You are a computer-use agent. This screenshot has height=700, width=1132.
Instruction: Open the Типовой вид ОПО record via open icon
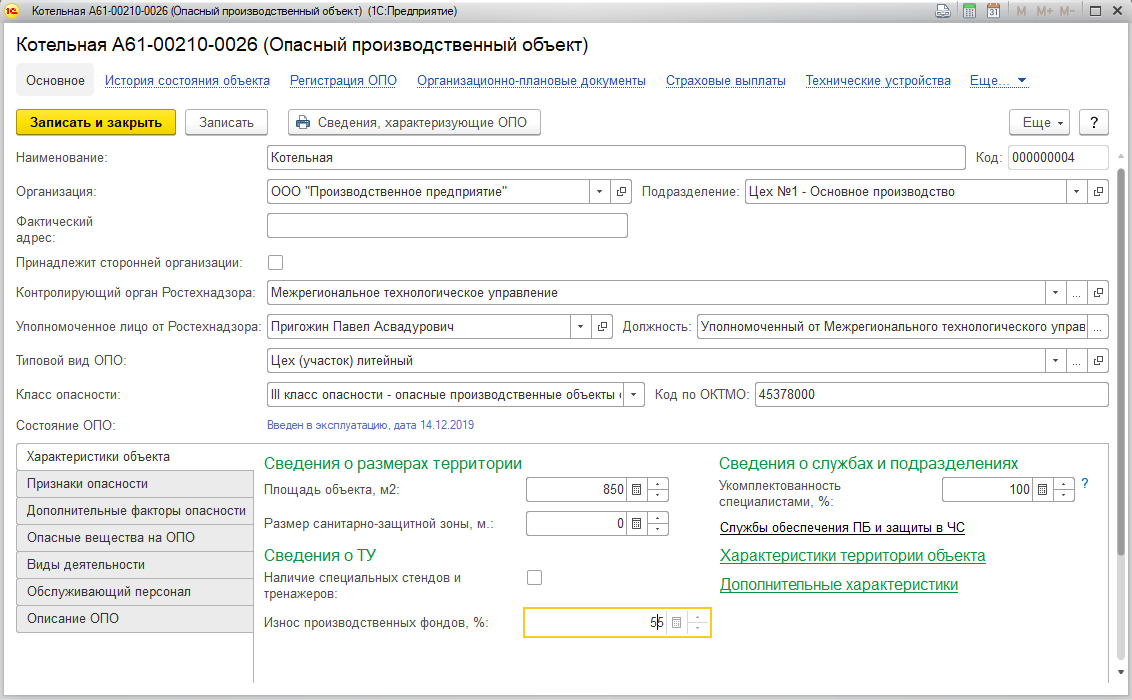tap(1098, 361)
